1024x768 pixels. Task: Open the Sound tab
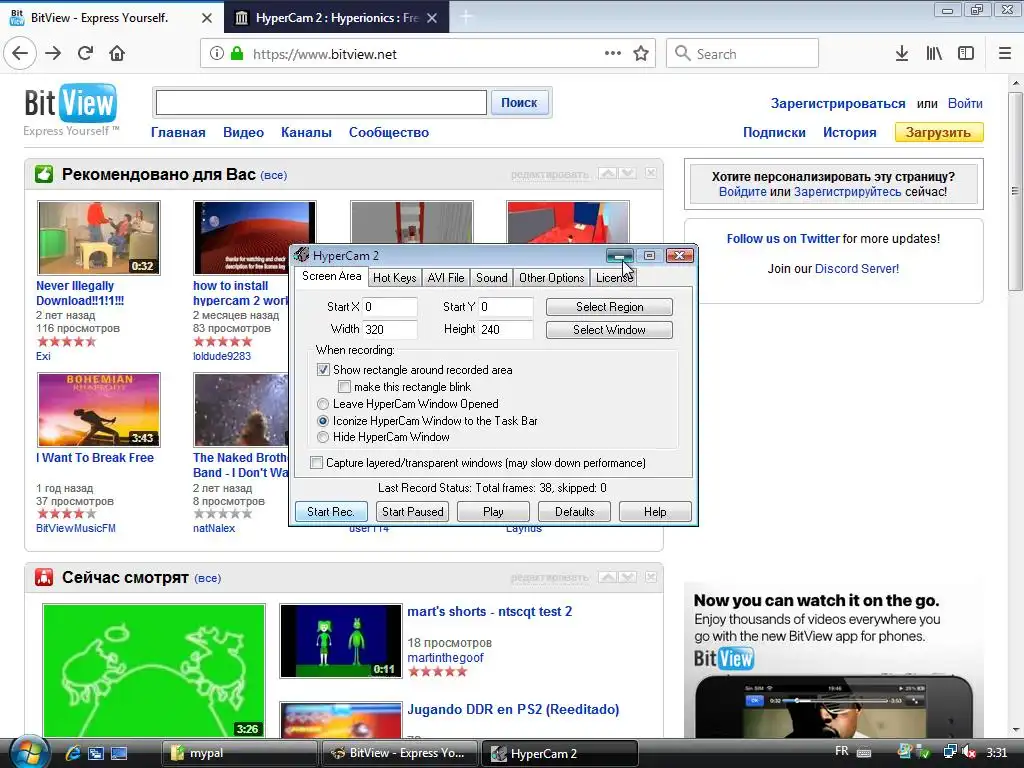tap(491, 278)
